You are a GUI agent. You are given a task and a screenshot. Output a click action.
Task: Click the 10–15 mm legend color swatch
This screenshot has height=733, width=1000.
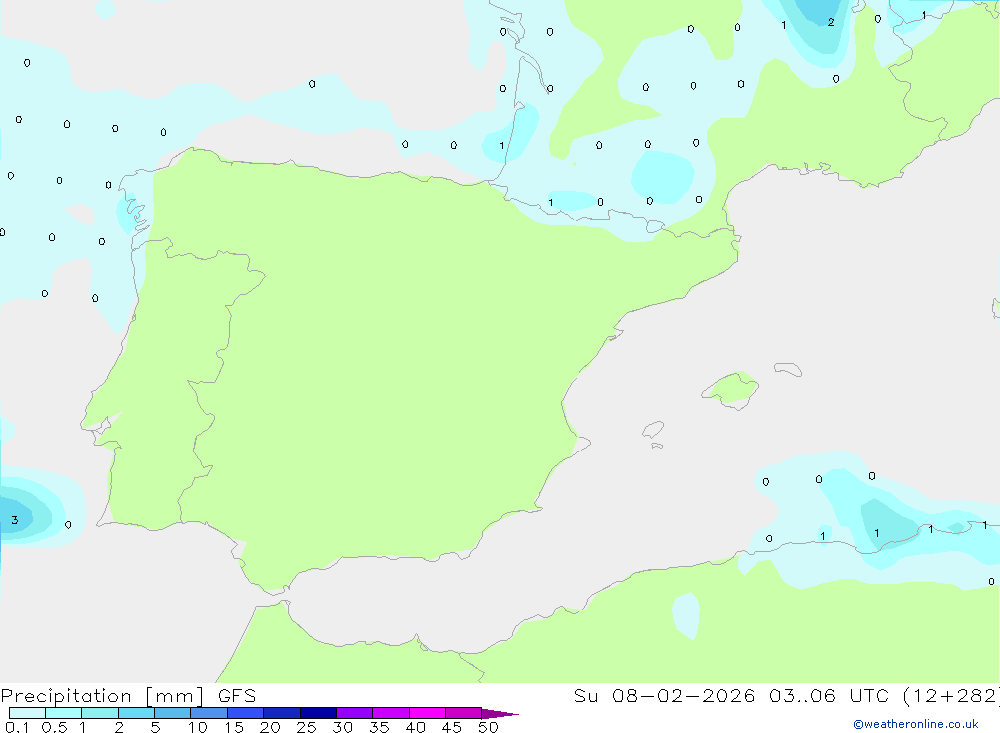209,713
